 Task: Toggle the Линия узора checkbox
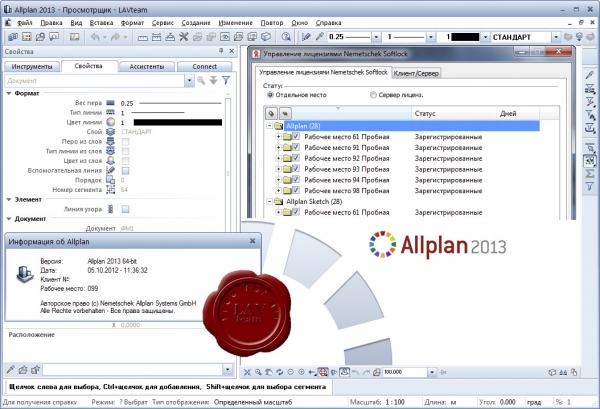pyautogui.click(x=125, y=209)
